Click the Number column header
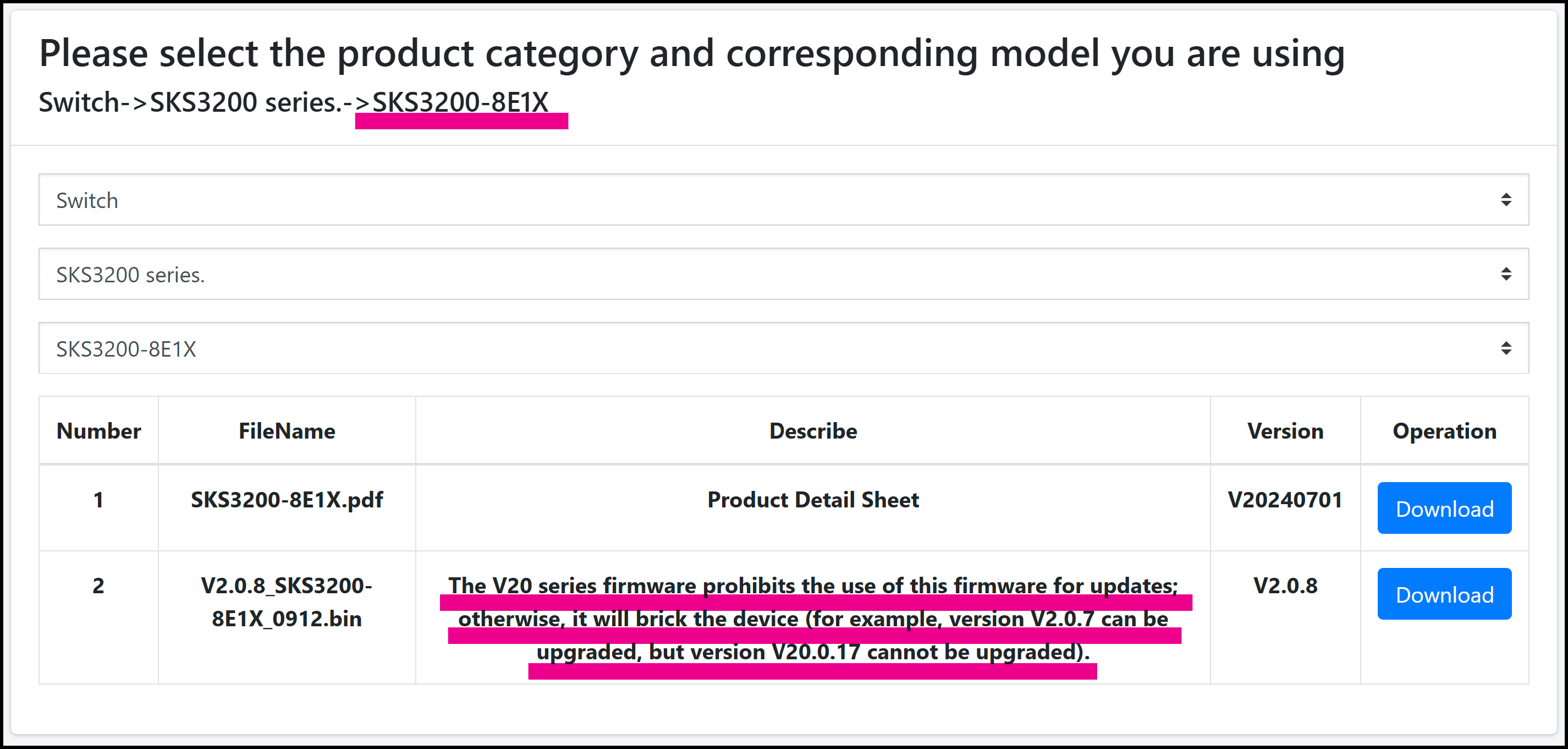The width and height of the screenshot is (1568, 749). click(98, 431)
